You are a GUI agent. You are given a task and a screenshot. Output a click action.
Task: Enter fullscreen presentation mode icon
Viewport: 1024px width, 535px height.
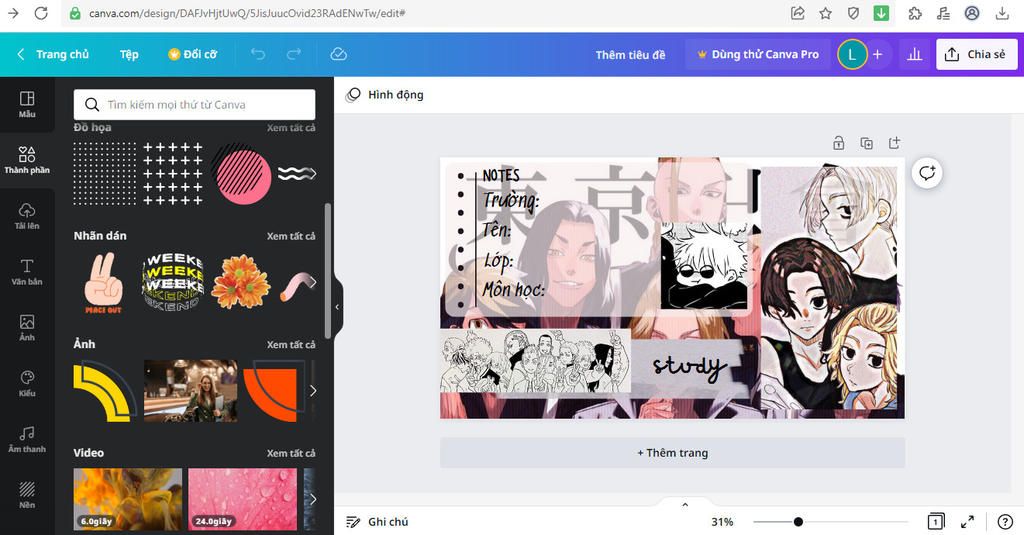[x=967, y=521]
